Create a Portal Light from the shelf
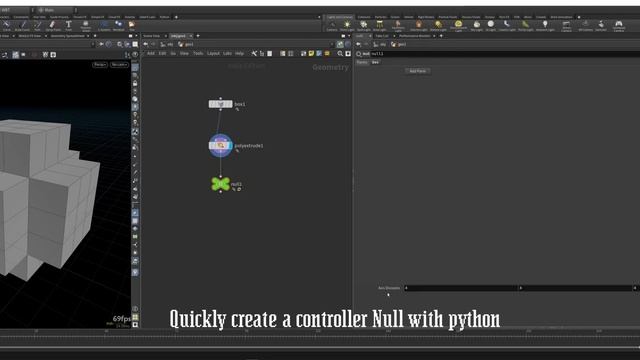Screen dimensions: 640x360 point(525,26)
